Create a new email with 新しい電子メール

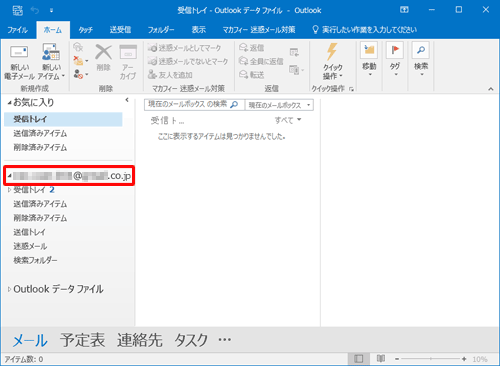pyautogui.click(x=19, y=62)
